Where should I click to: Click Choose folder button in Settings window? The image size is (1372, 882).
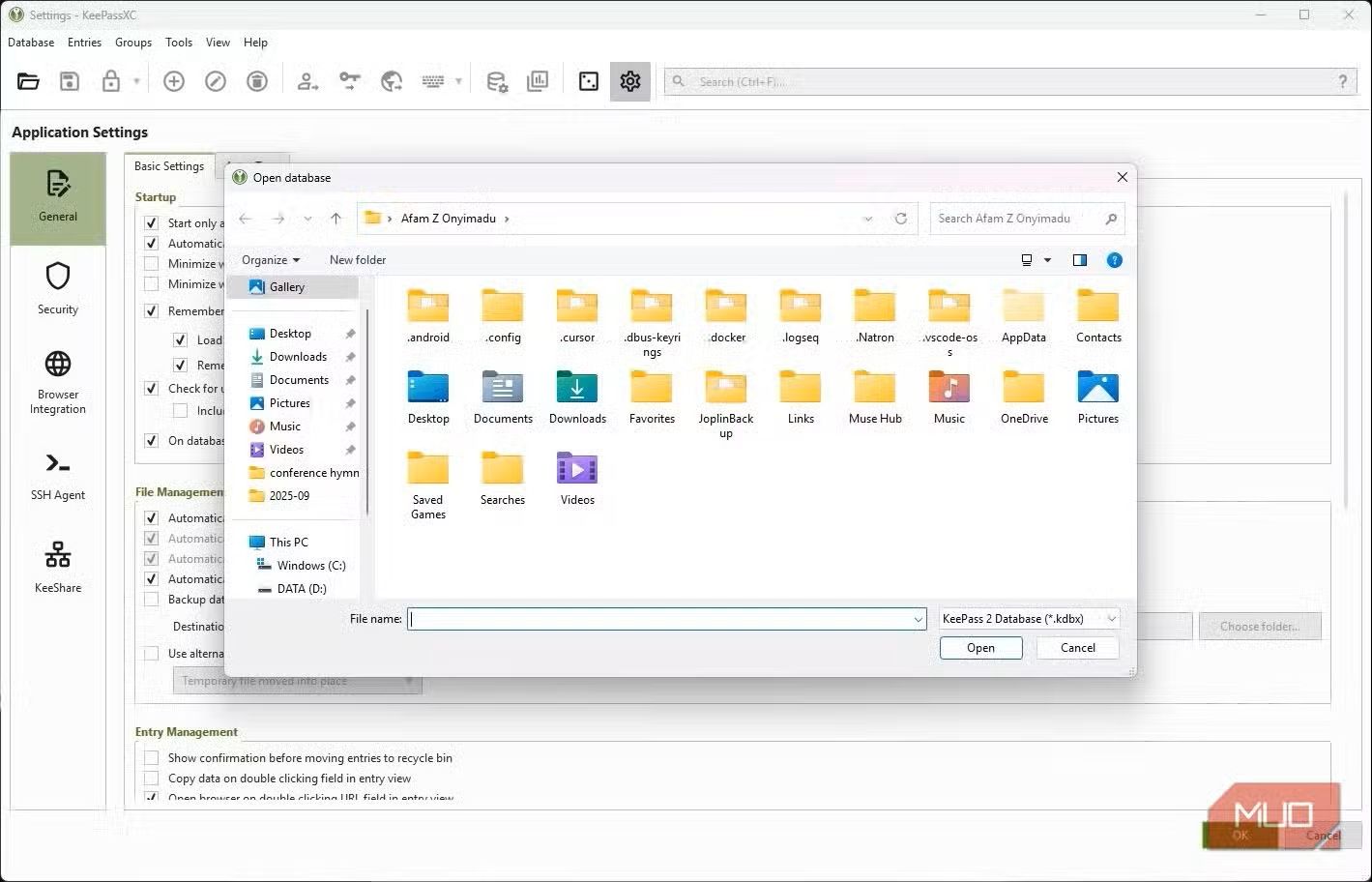click(1260, 627)
